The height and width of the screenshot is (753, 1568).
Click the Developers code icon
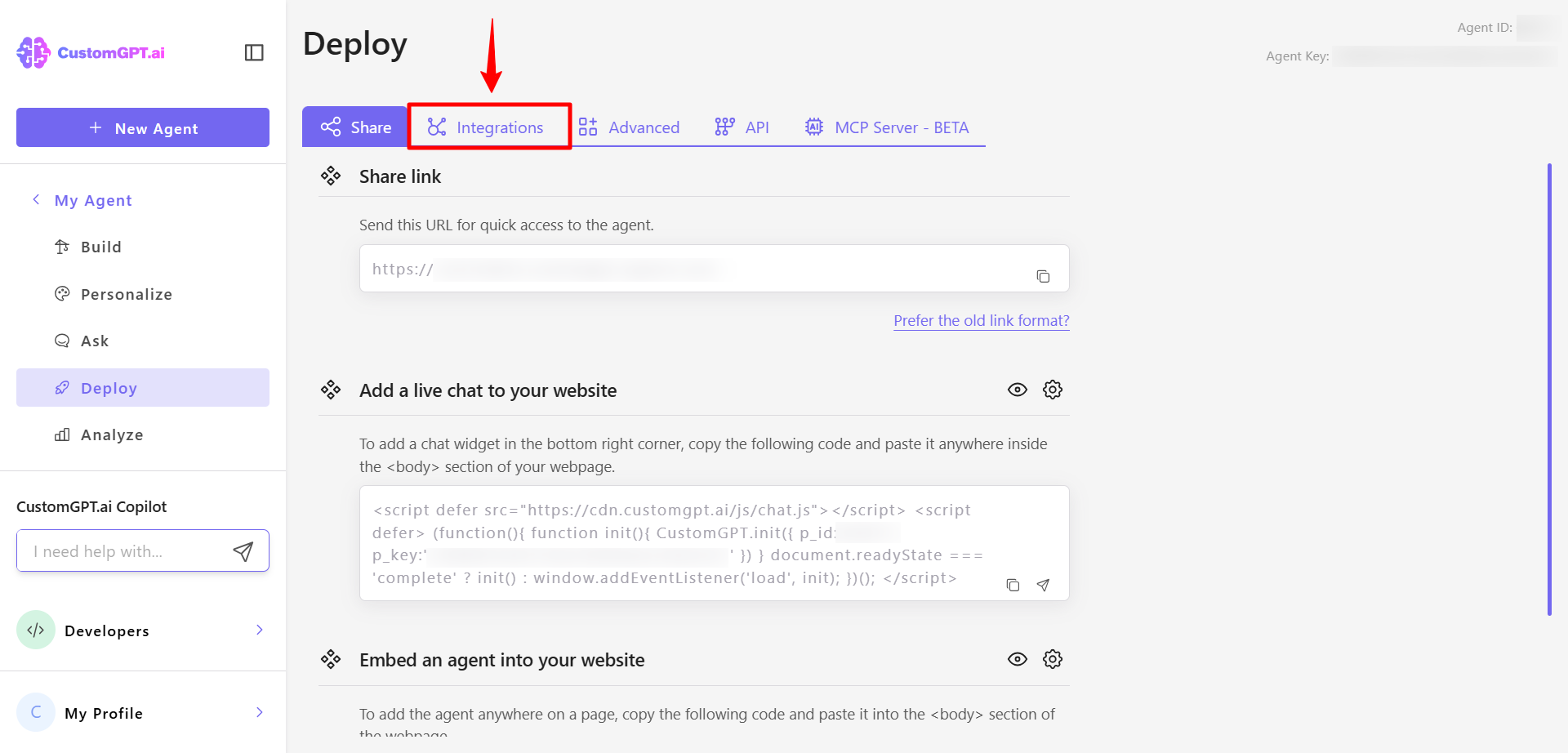(x=36, y=630)
